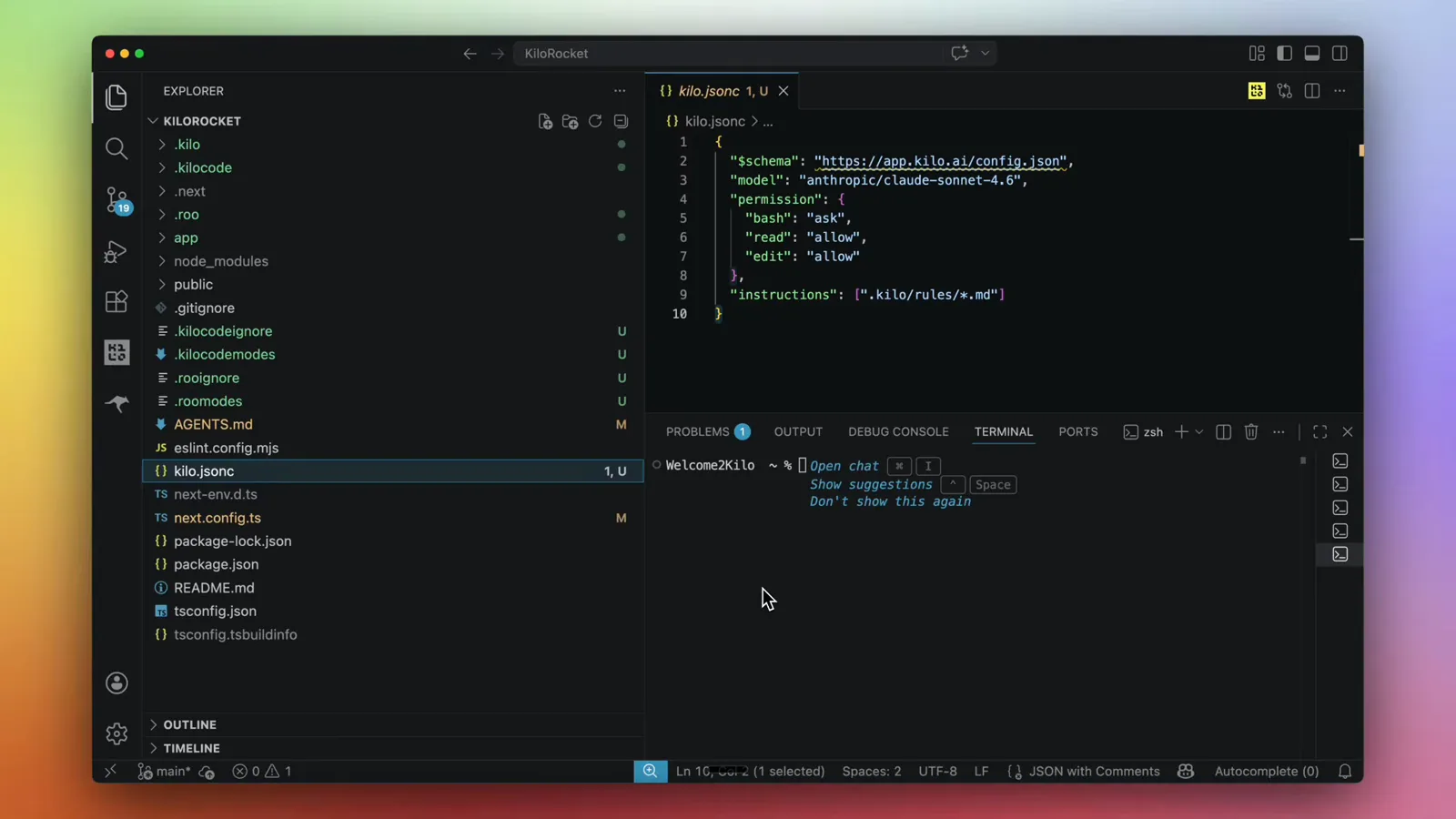
Task: Kill terminal with trash icon
Action: 1251,432
